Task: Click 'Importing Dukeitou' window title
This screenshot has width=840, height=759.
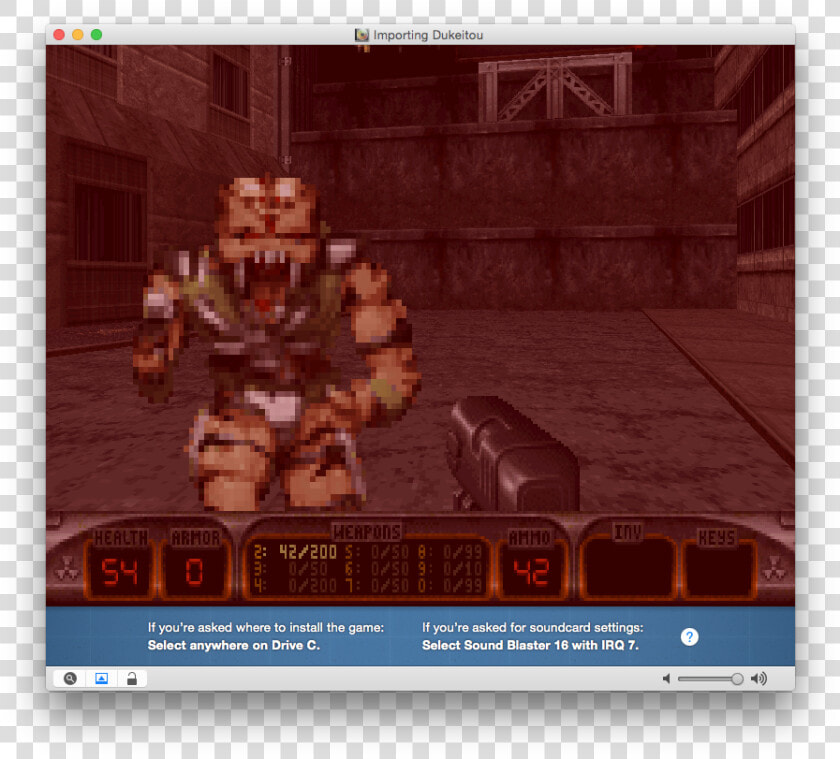Action: coord(428,35)
